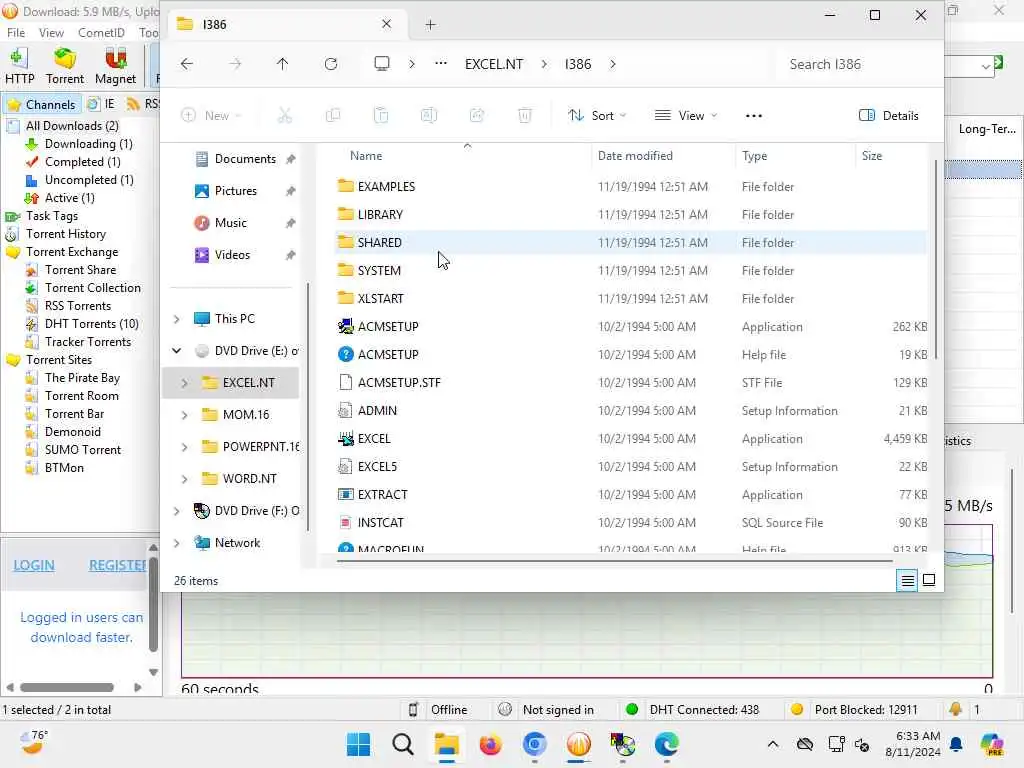Screen dimensions: 1024x768
Task: Expand the WORD.NT folder node
Action: tap(184, 479)
